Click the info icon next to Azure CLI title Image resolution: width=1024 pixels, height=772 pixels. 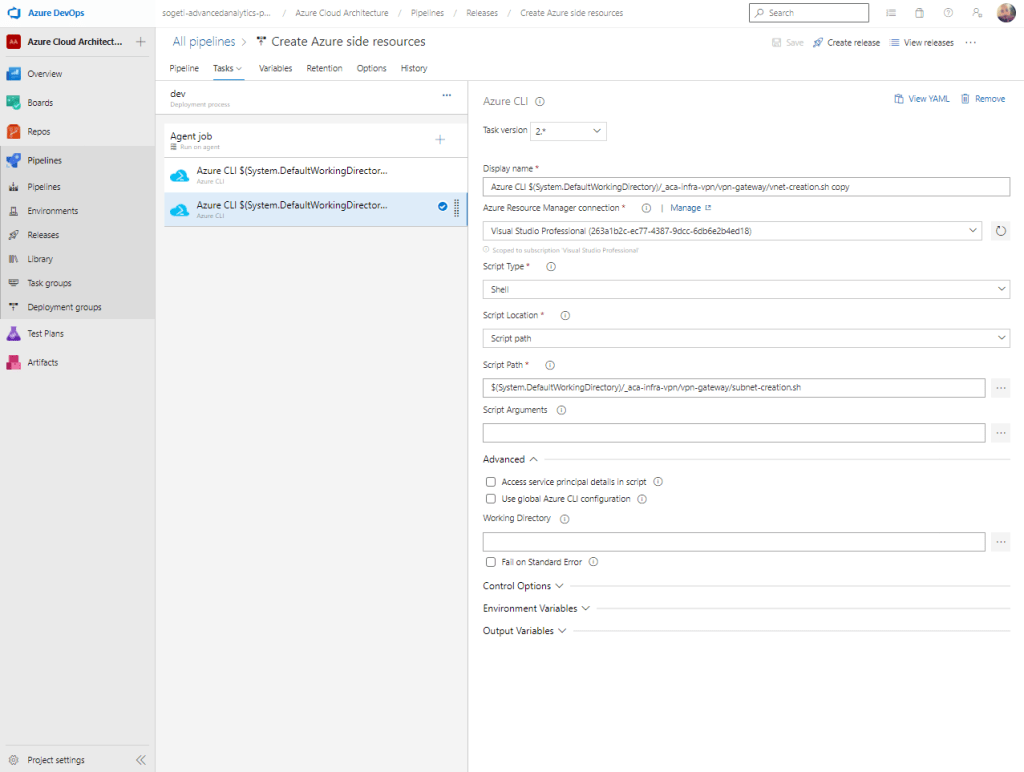point(540,101)
